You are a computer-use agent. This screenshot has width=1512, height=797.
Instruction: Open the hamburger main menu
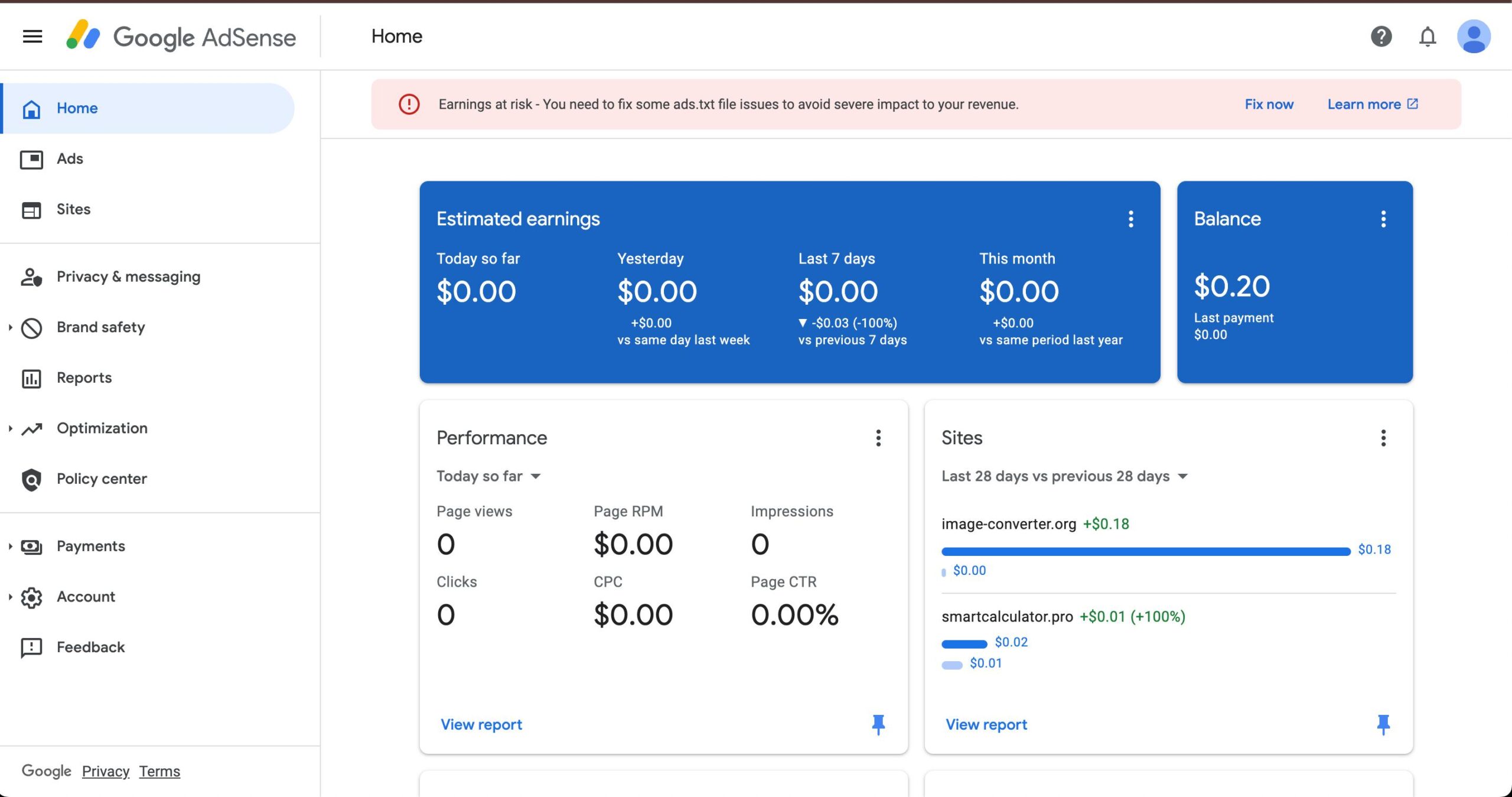(32, 37)
